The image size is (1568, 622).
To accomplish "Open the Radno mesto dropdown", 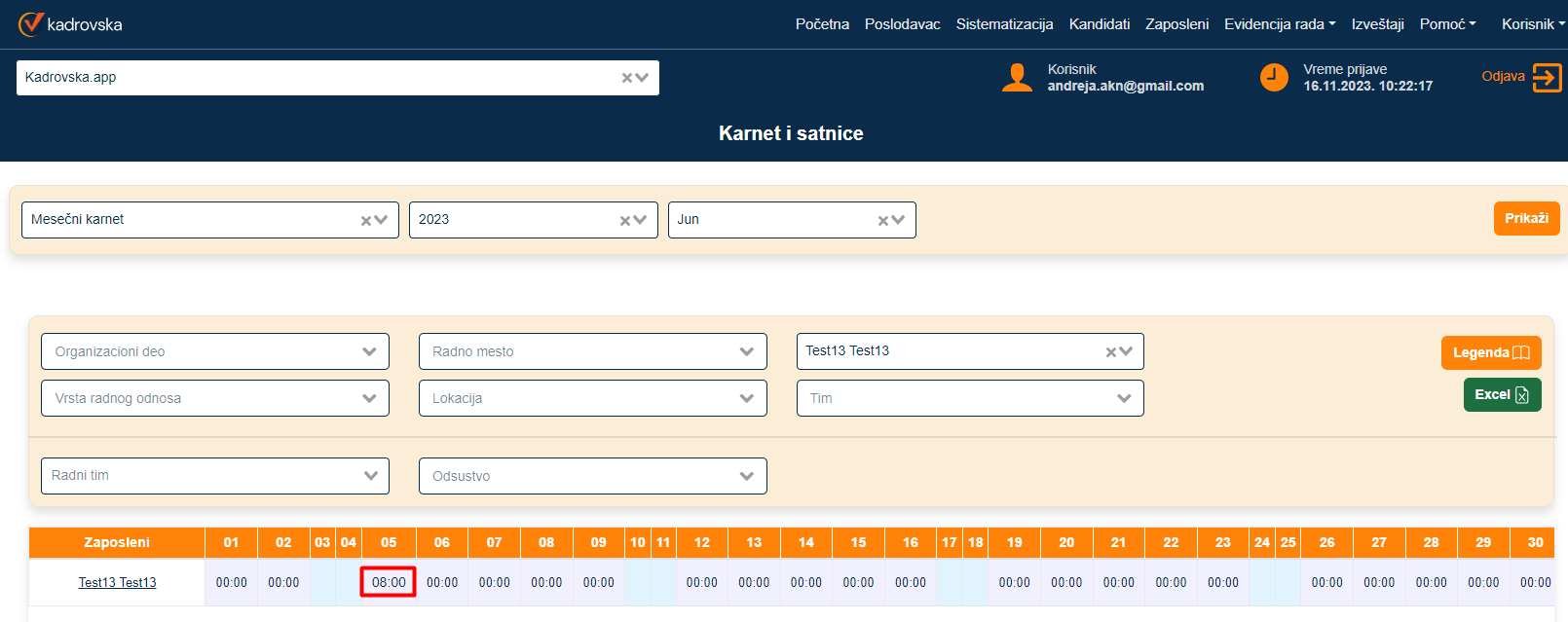I will click(x=747, y=351).
